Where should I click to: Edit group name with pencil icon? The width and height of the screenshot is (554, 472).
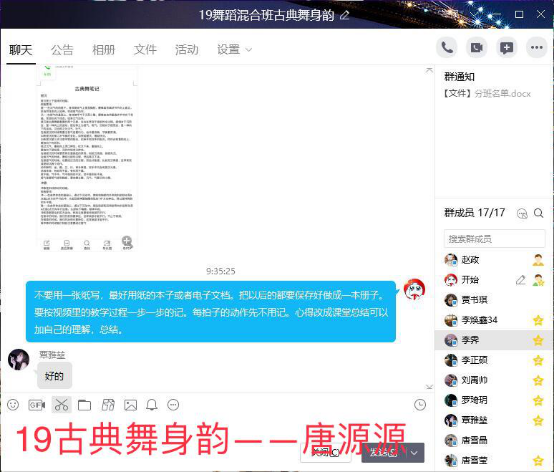345,15
